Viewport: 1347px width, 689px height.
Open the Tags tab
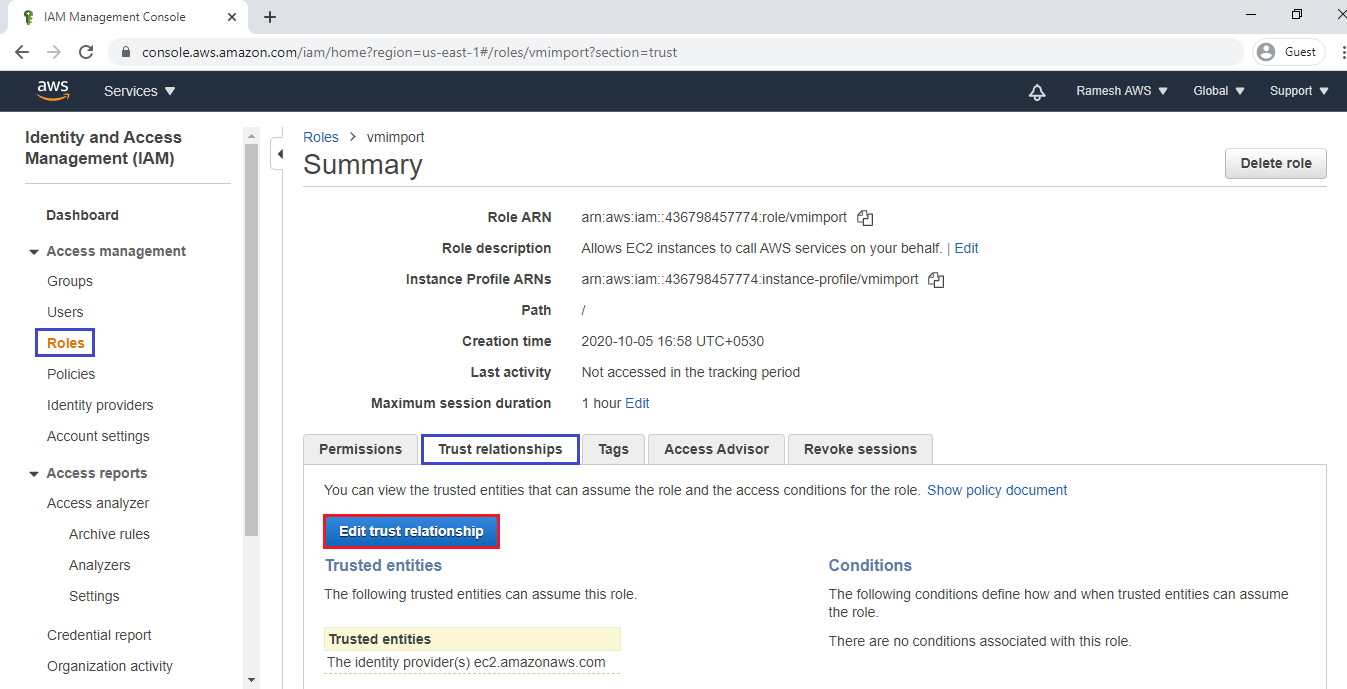[613, 449]
